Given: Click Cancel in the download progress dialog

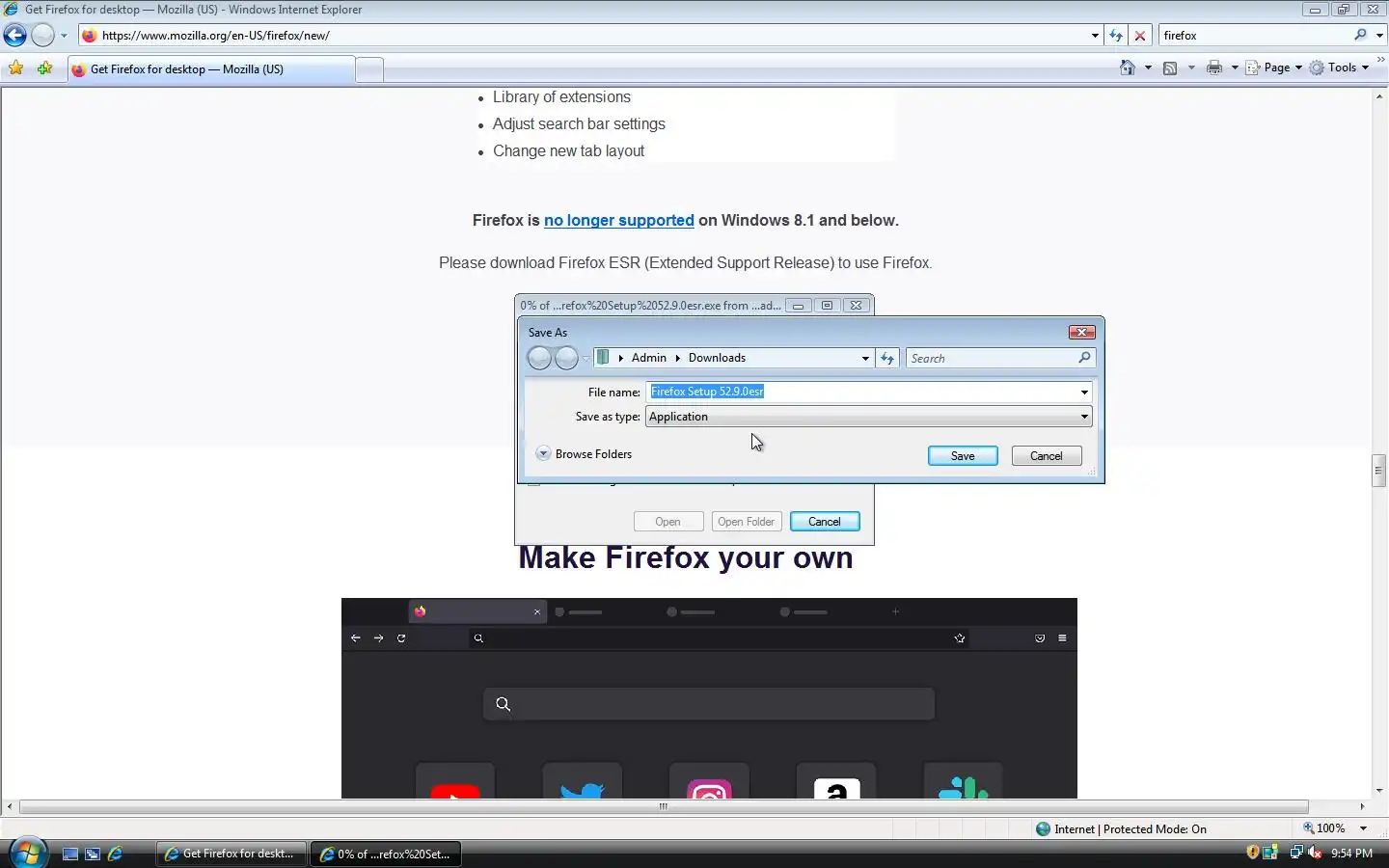Looking at the screenshot, I should [x=825, y=522].
